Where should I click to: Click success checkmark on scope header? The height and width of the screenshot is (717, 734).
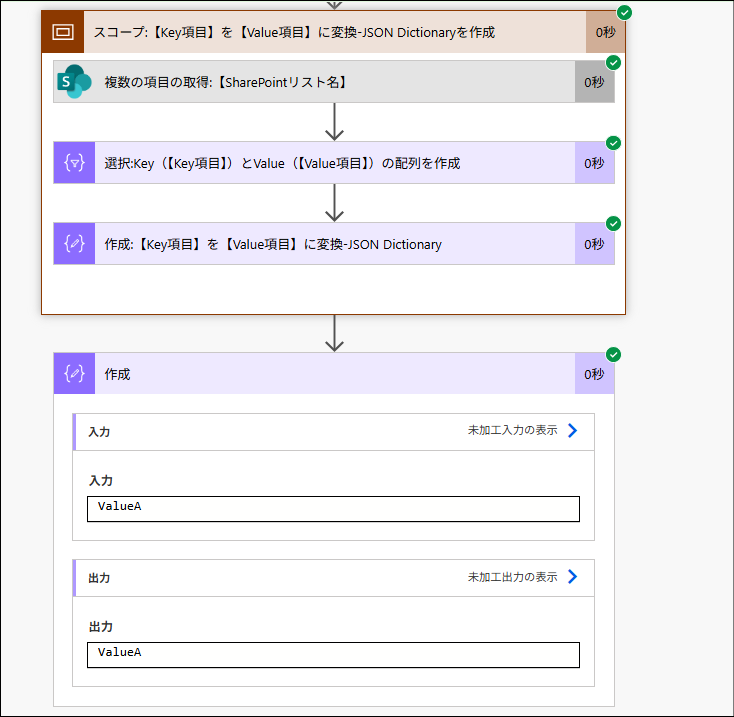click(x=624, y=13)
